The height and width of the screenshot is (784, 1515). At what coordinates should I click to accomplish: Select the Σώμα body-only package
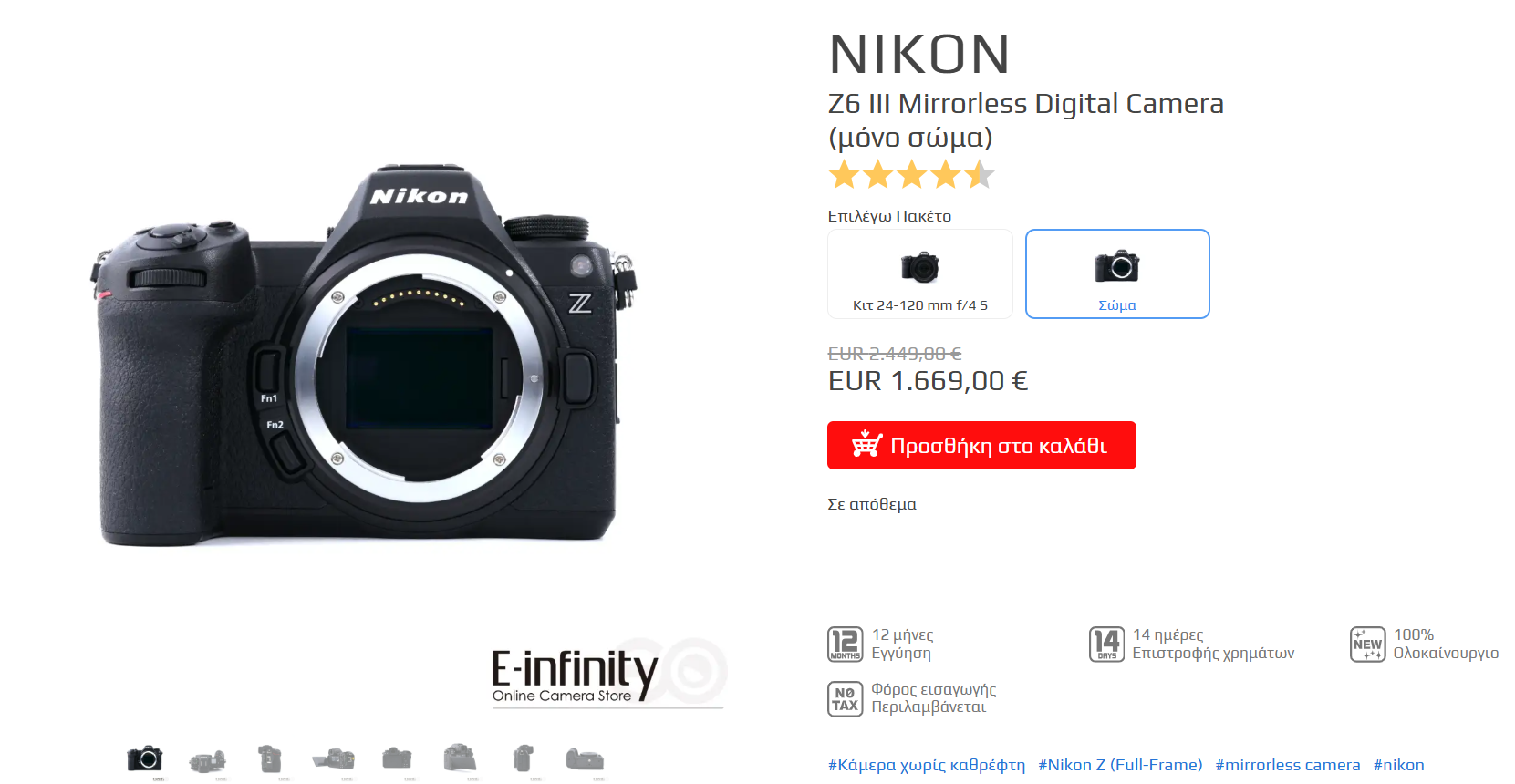click(x=1117, y=273)
